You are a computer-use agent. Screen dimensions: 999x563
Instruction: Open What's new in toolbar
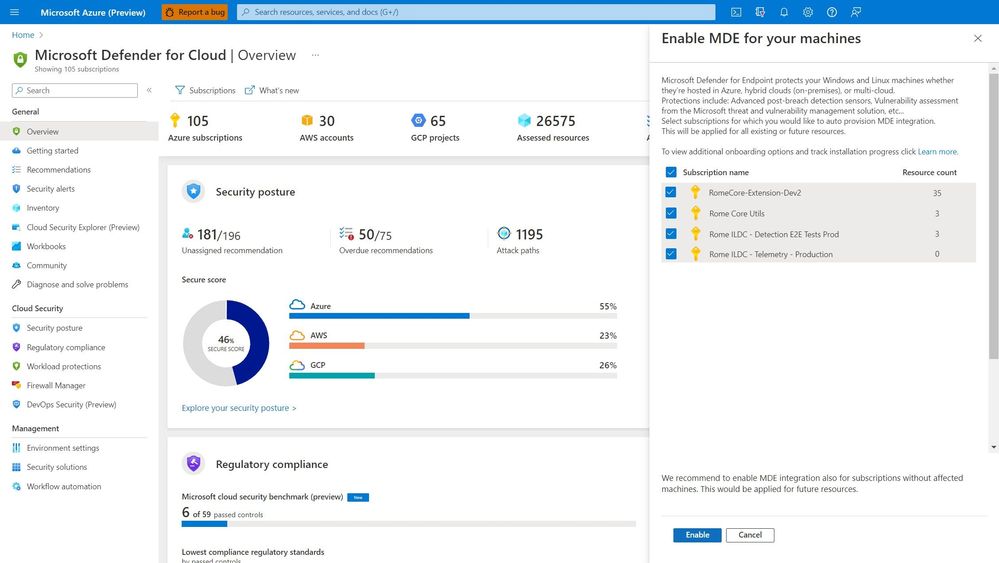272,90
